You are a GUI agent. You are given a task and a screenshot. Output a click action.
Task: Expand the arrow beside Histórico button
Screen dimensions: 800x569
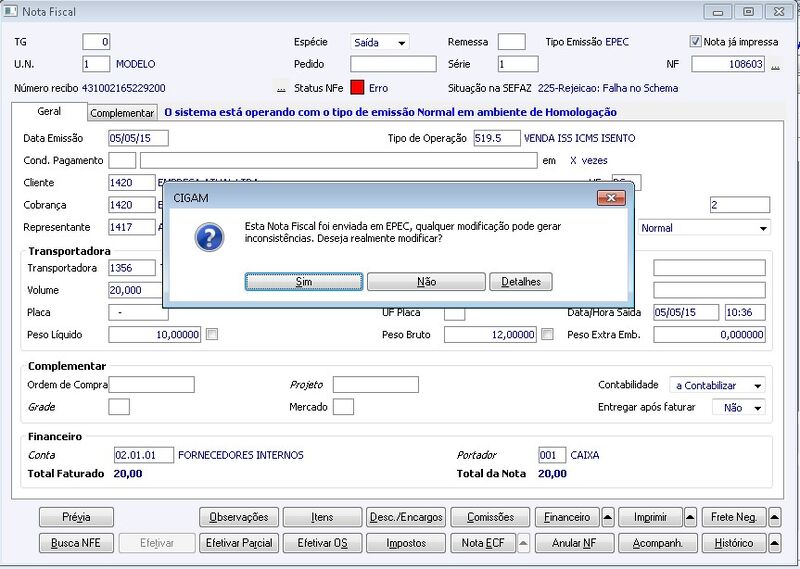click(x=774, y=543)
